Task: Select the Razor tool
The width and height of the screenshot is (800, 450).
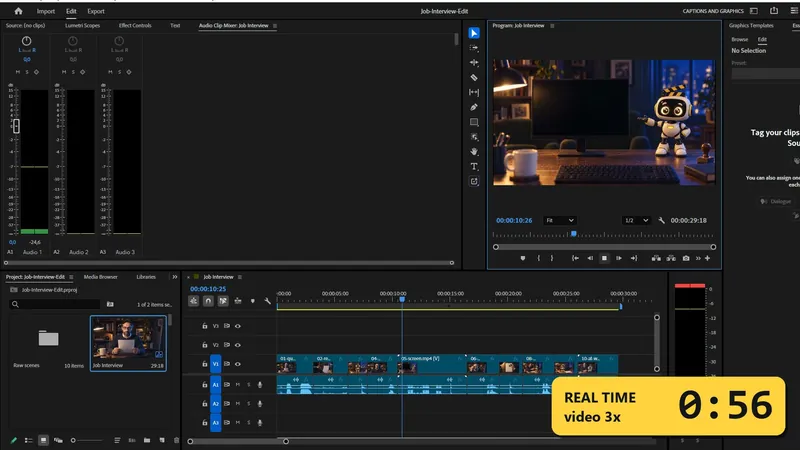Action: point(474,78)
